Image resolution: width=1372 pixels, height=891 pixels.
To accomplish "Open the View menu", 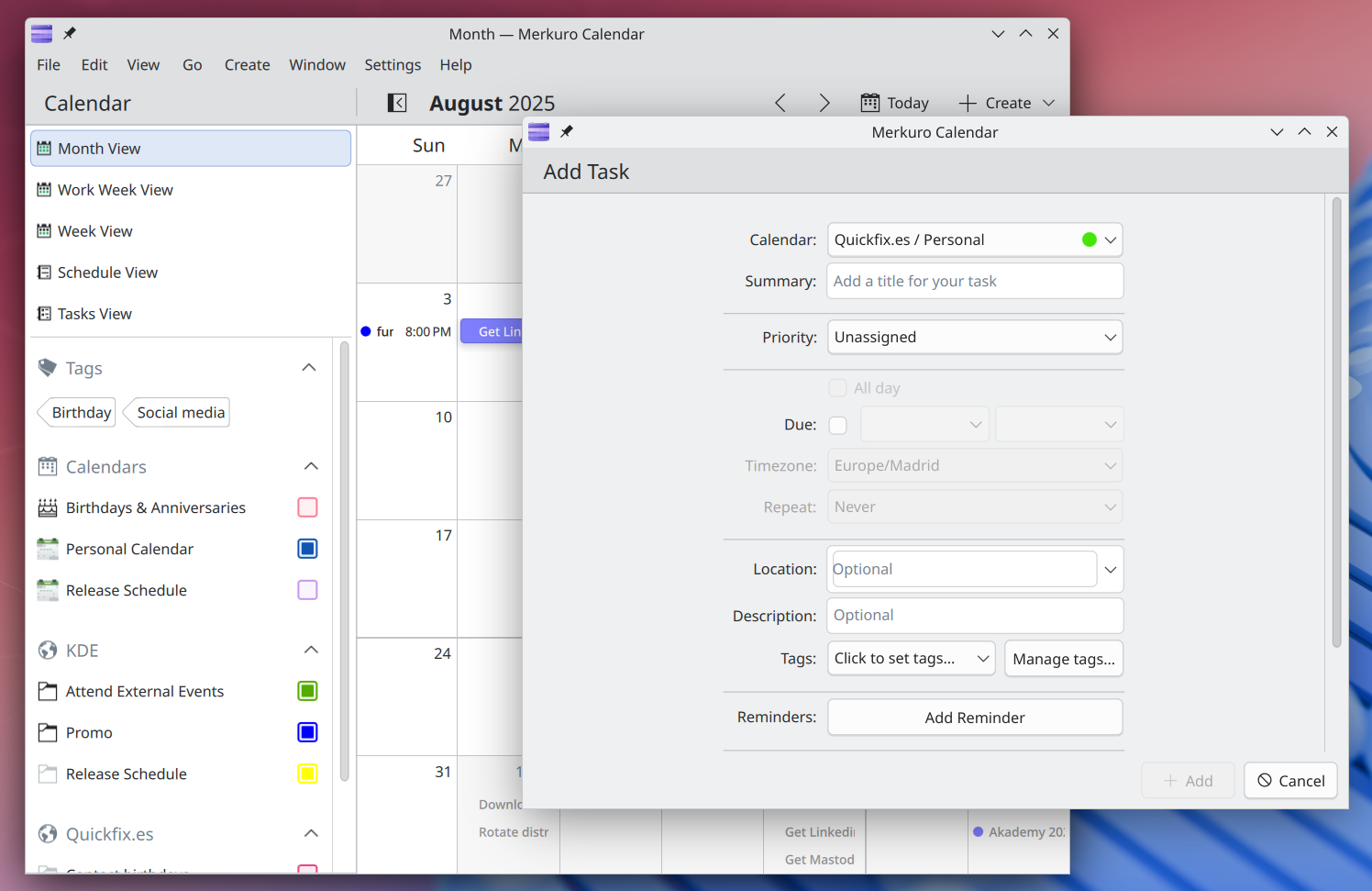I will click(143, 65).
